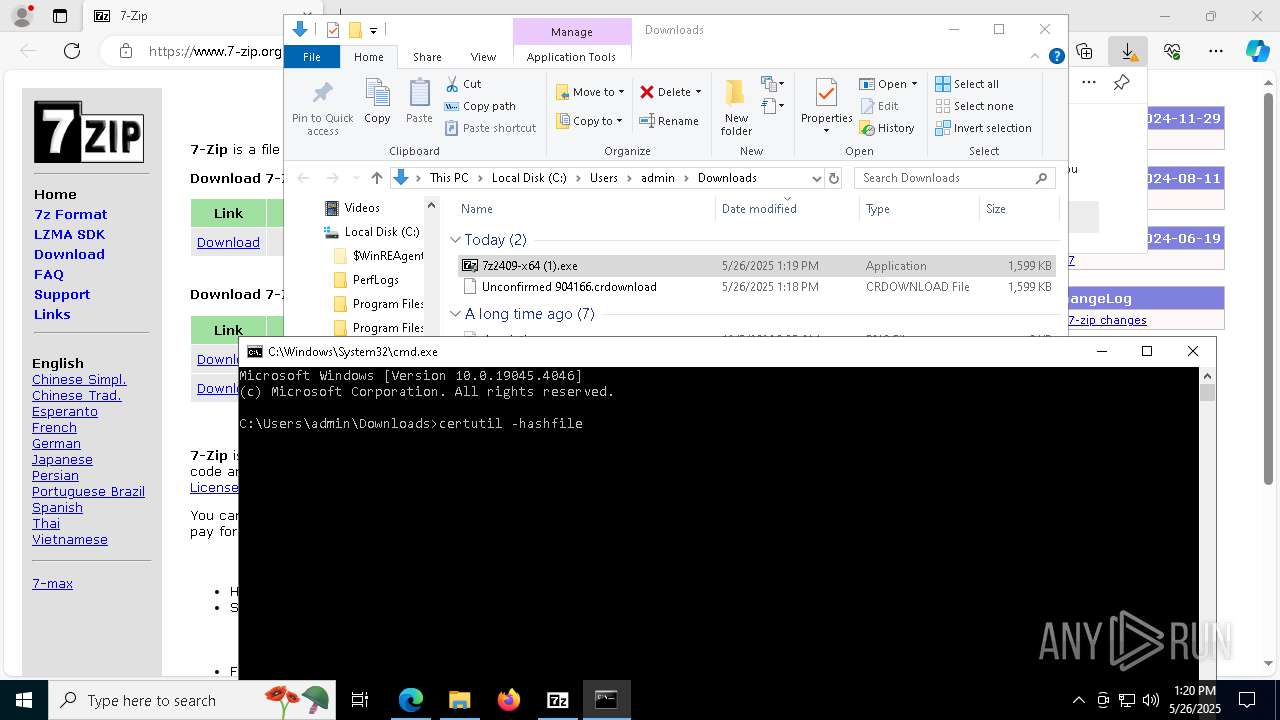The height and width of the screenshot is (720, 1280).
Task: Click Paste shortcut in ribbon
Action: point(490,128)
